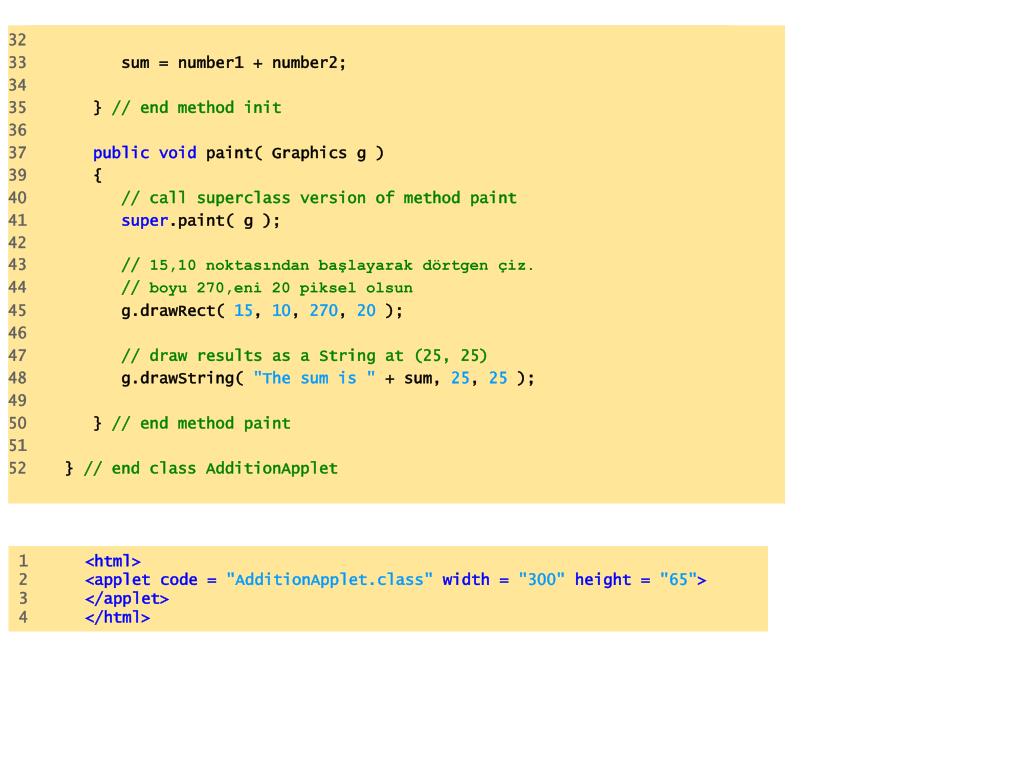Click 'public void paint( Graphics g )' line
Image resolution: width=1024 pixels, height=768 pixels.
238,153
